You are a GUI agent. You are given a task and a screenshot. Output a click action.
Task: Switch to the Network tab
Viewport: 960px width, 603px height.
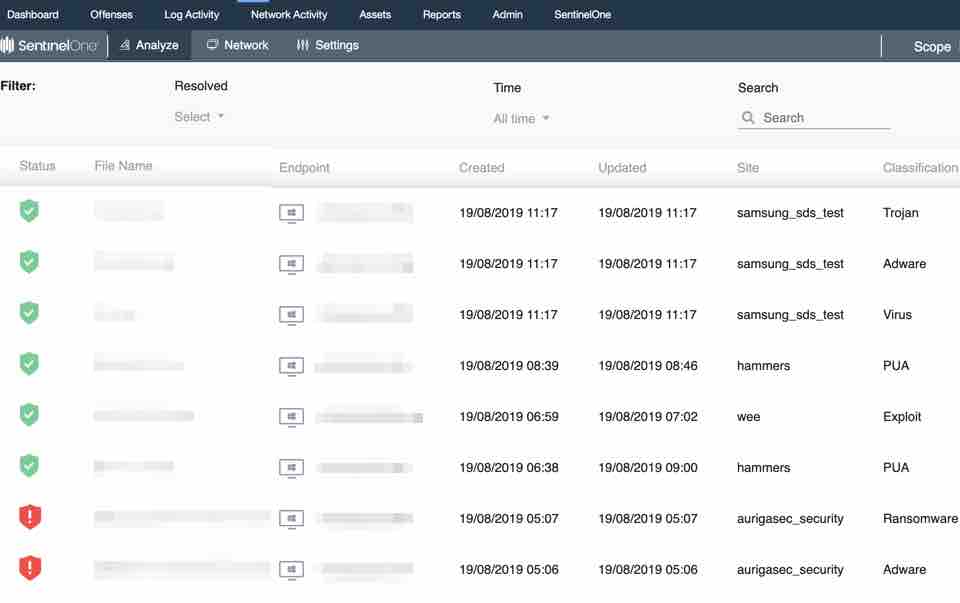click(x=237, y=45)
